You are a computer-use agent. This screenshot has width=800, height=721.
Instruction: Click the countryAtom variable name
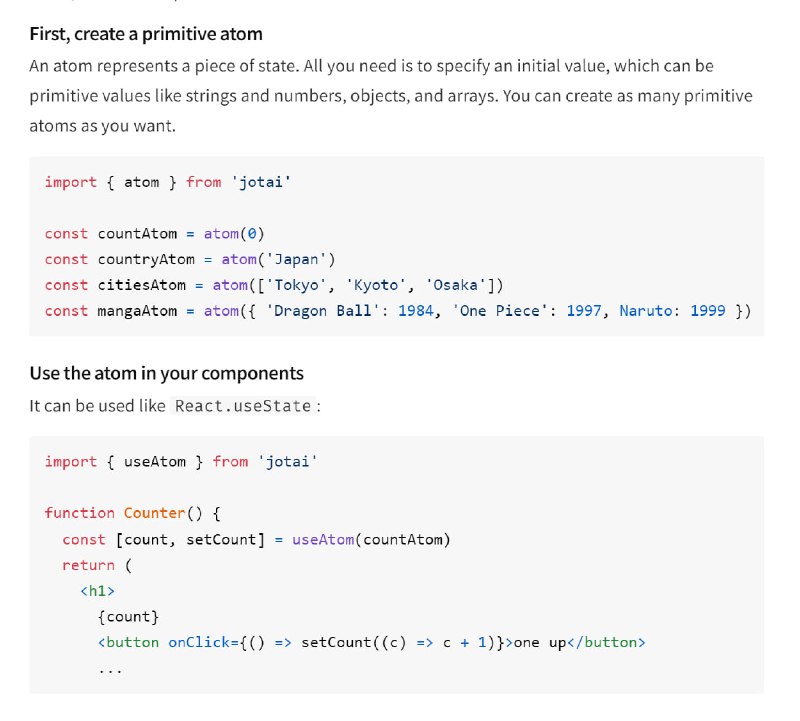[146, 259]
